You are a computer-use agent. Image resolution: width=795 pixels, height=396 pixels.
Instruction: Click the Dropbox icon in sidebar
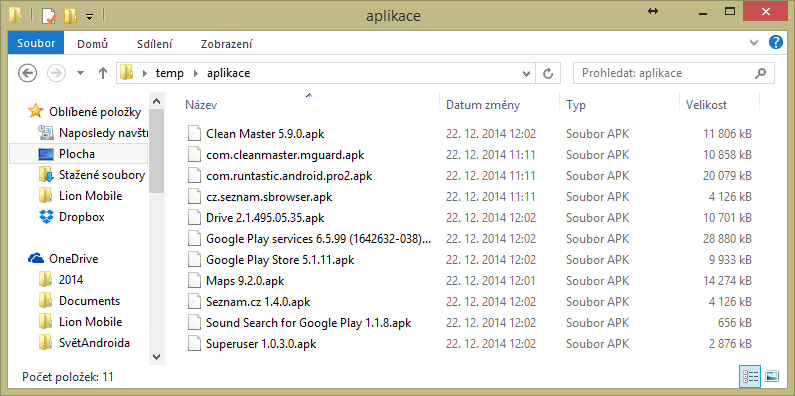click(46, 217)
